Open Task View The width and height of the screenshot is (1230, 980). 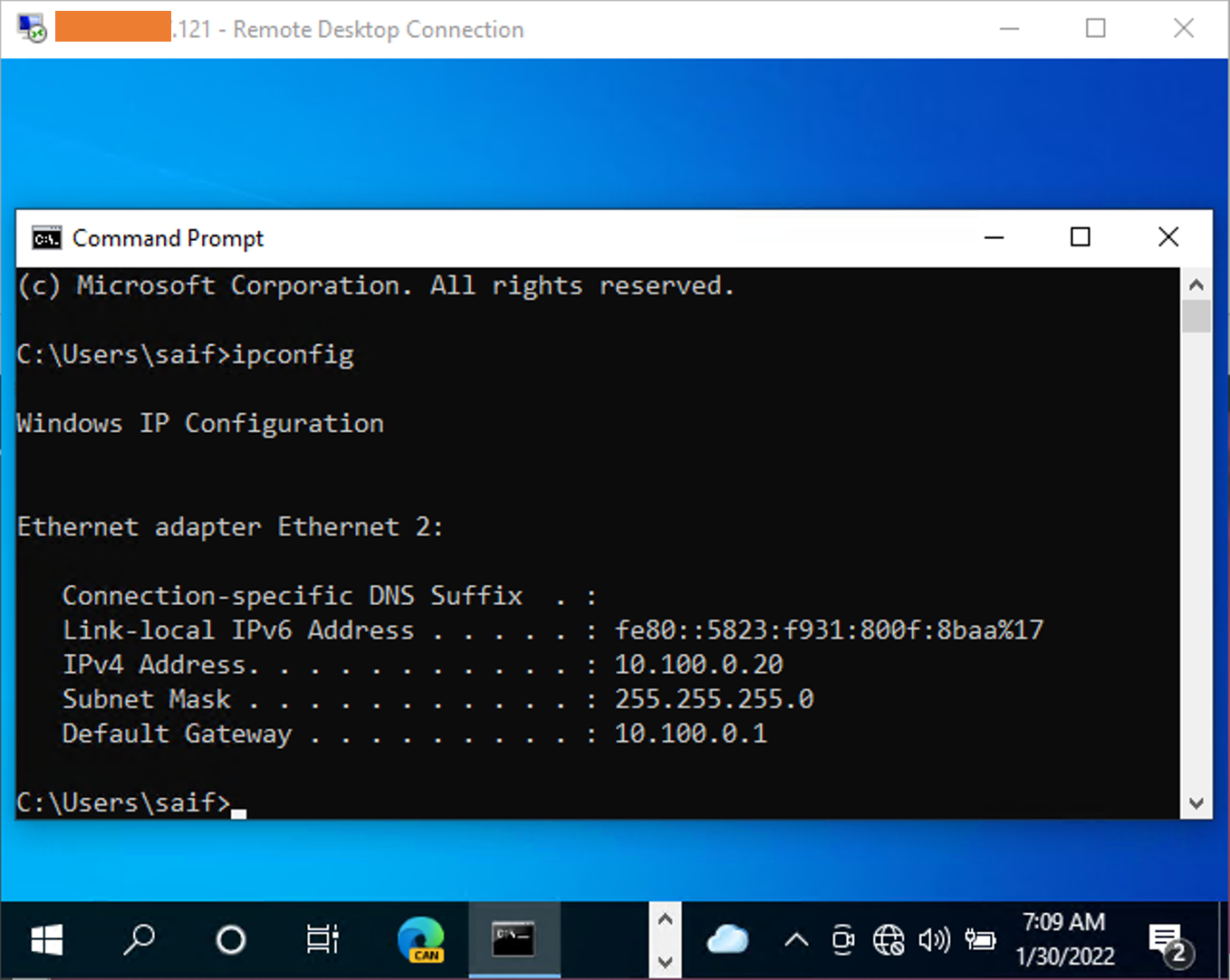coord(322,940)
